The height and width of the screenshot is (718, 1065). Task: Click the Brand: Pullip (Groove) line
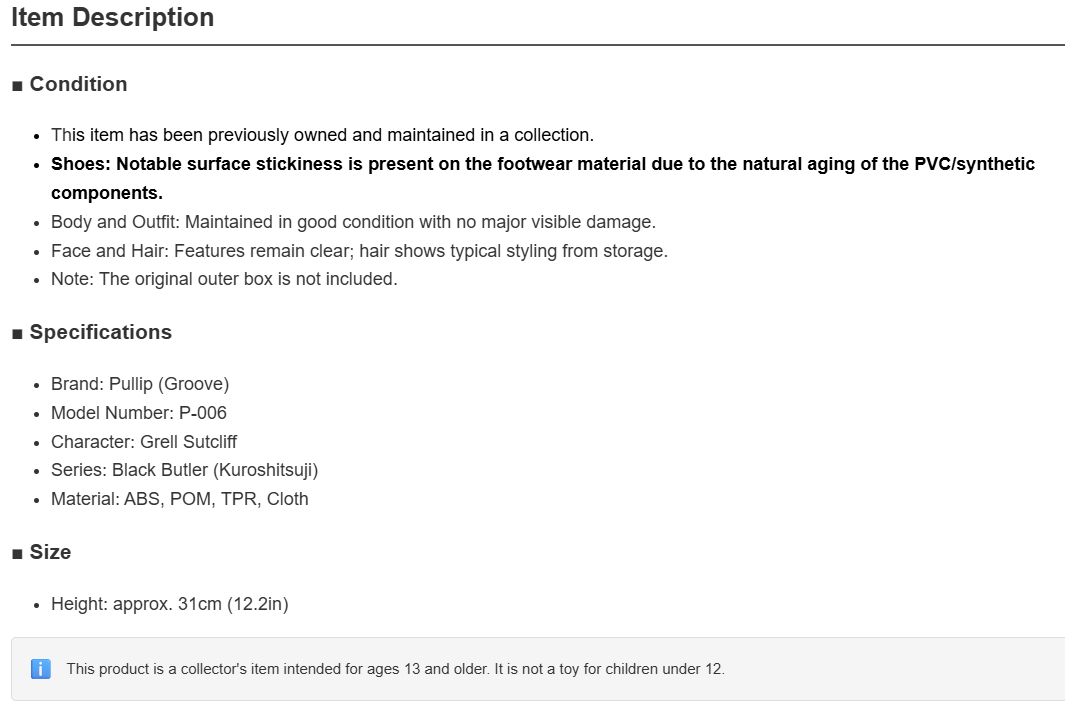click(140, 384)
